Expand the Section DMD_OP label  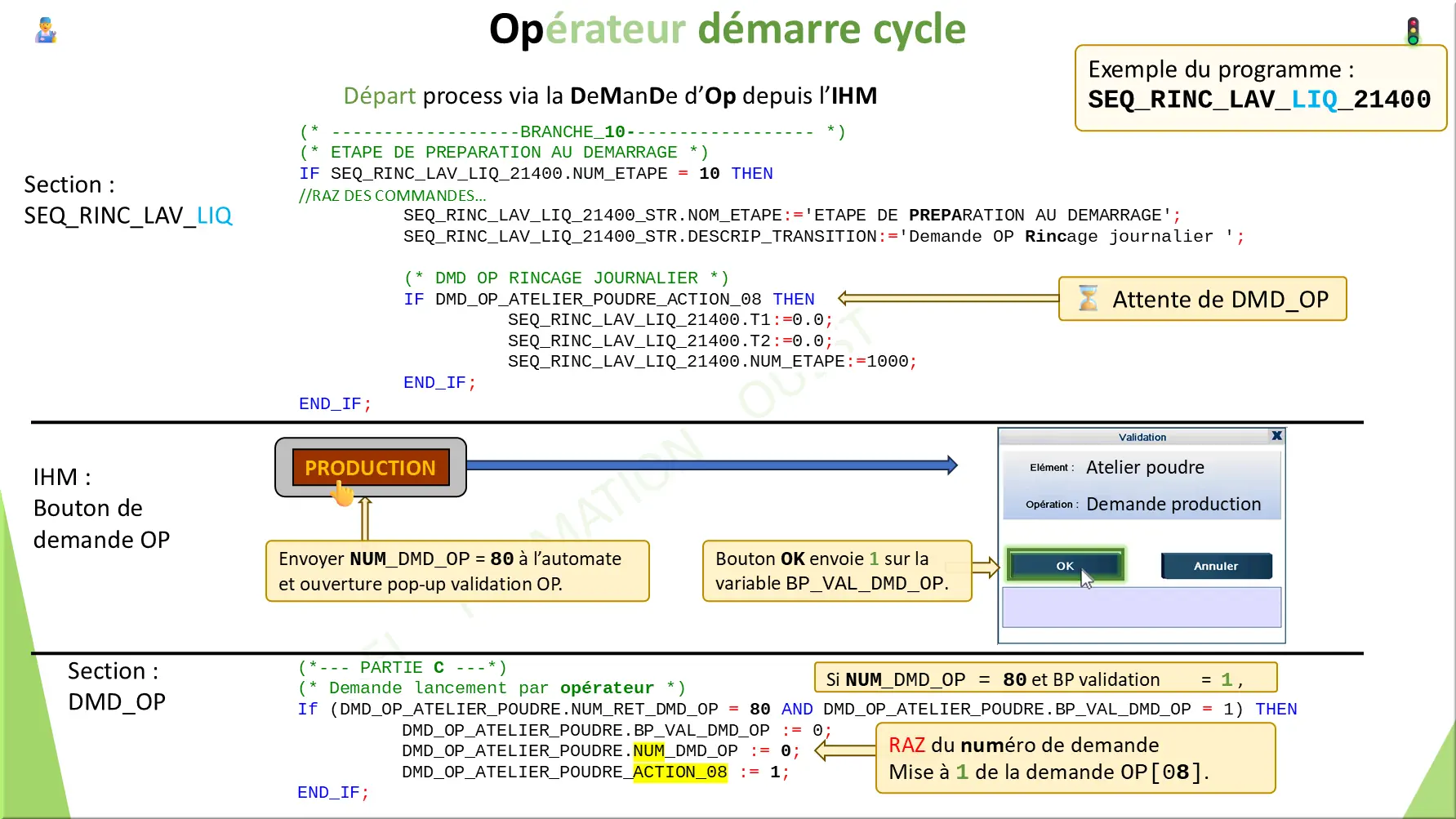tap(114, 686)
